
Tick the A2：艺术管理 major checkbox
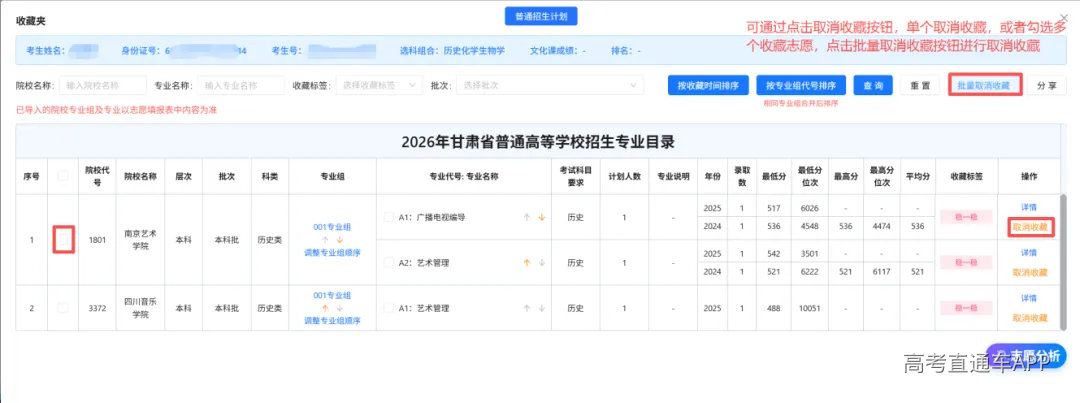tap(389, 262)
